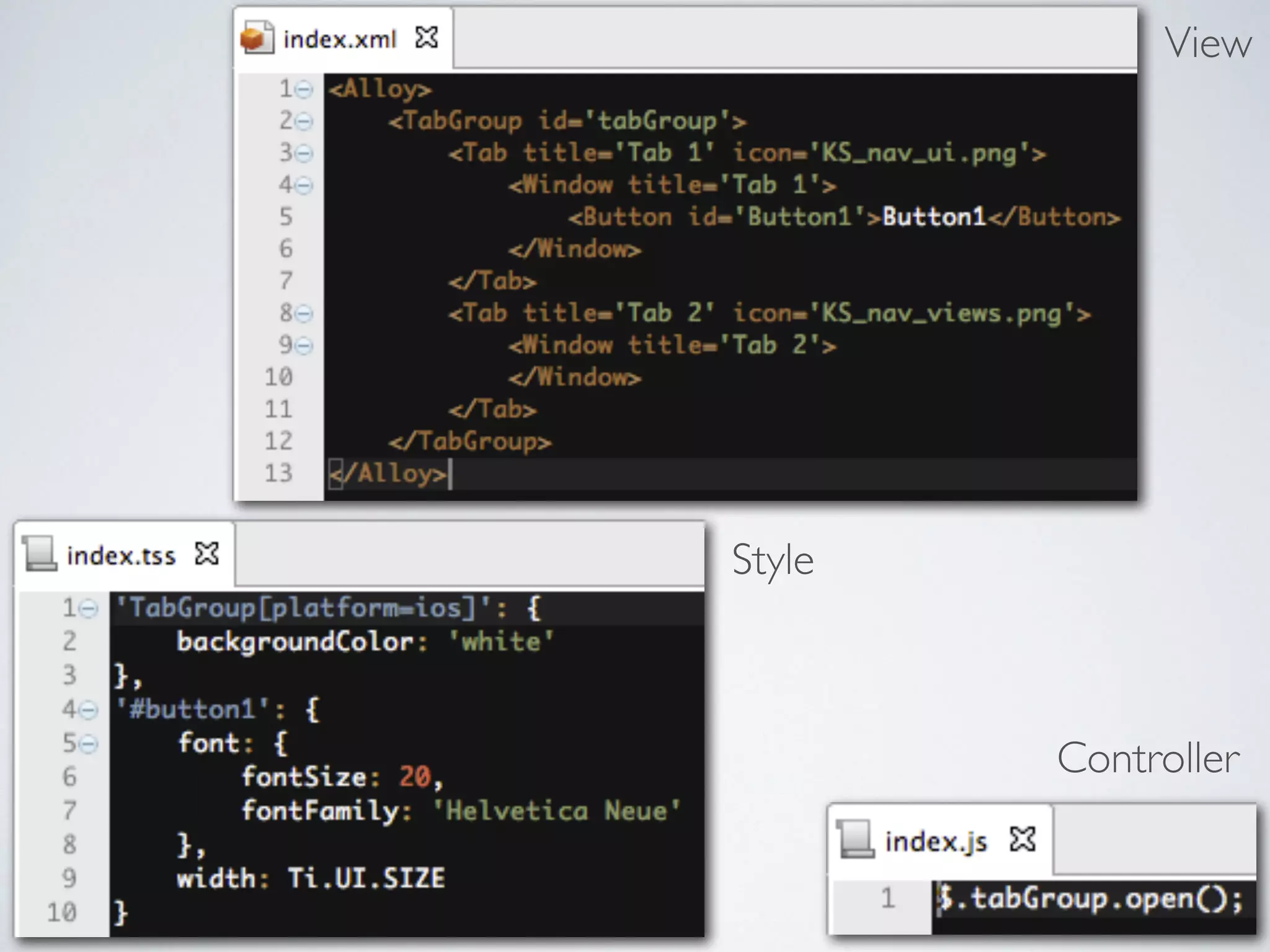1270x952 pixels.
Task: Collapse the Window fold on line 9
Action: [304, 346]
